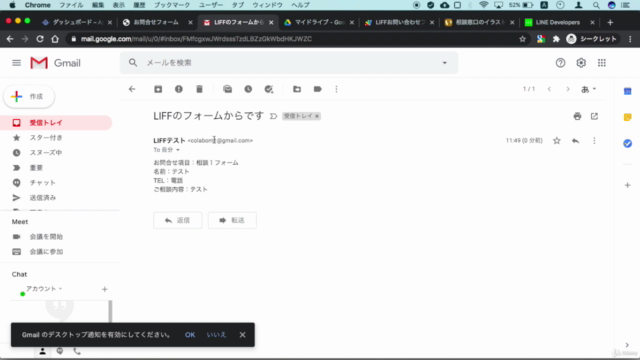Viewport: 640px width, 360px height.
Task: Open the Move to folder icon
Action: pyautogui.click(x=297, y=89)
